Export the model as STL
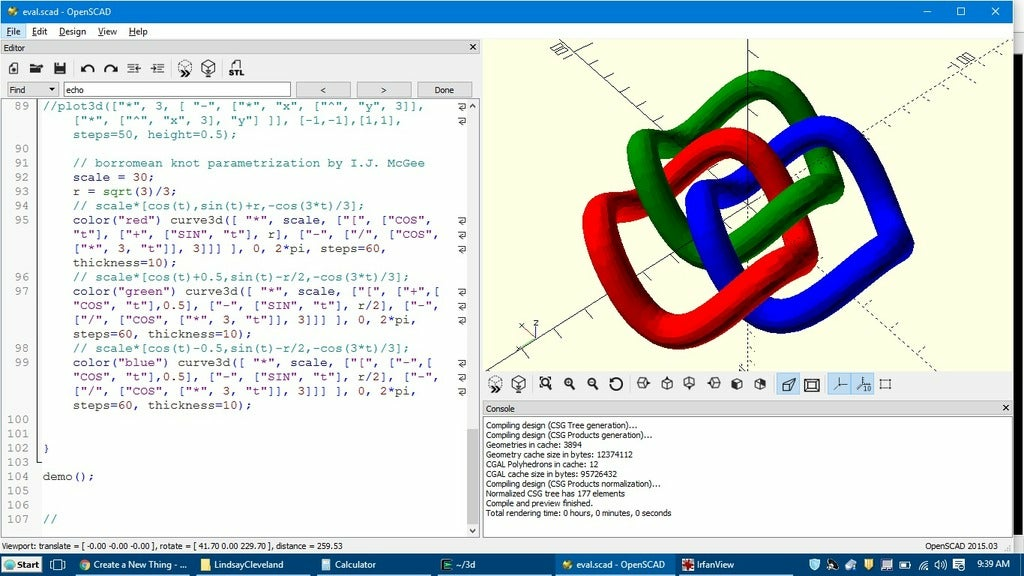1024x576 pixels. tap(237, 68)
